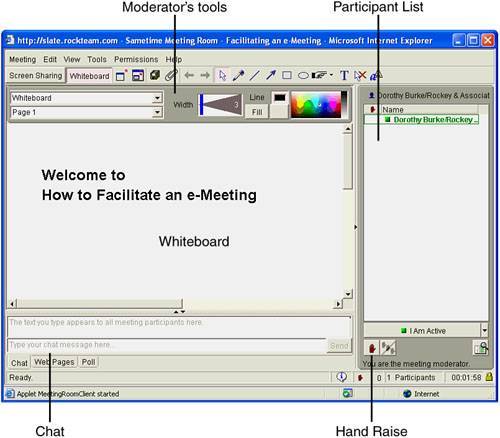This screenshot has width=500, height=438.
Task: Select the Line drawing tool
Action: [x=255, y=75]
